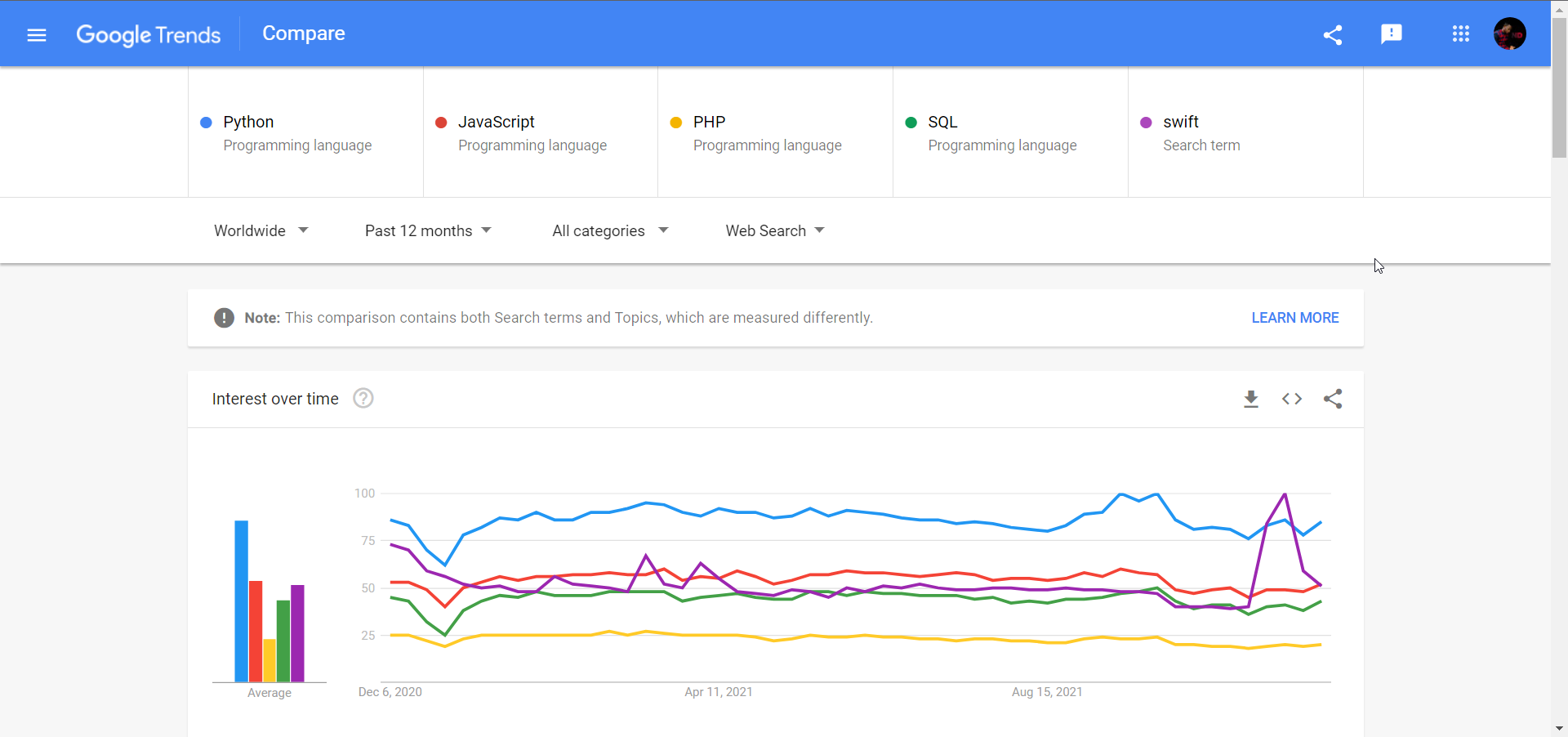Open the Past 12 months dropdown
Viewport: 1568px width, 737px height.
pos(428,231)
